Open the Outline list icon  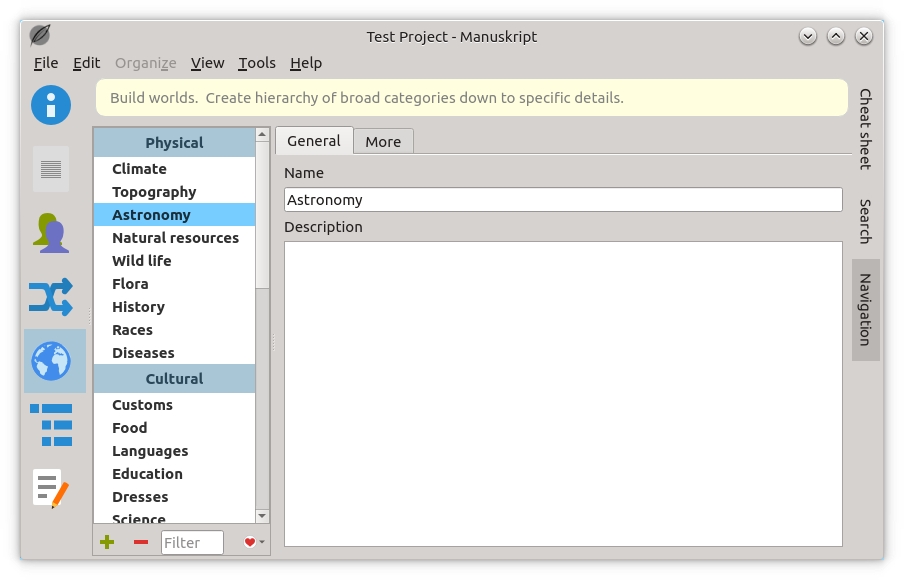(51, 425)
